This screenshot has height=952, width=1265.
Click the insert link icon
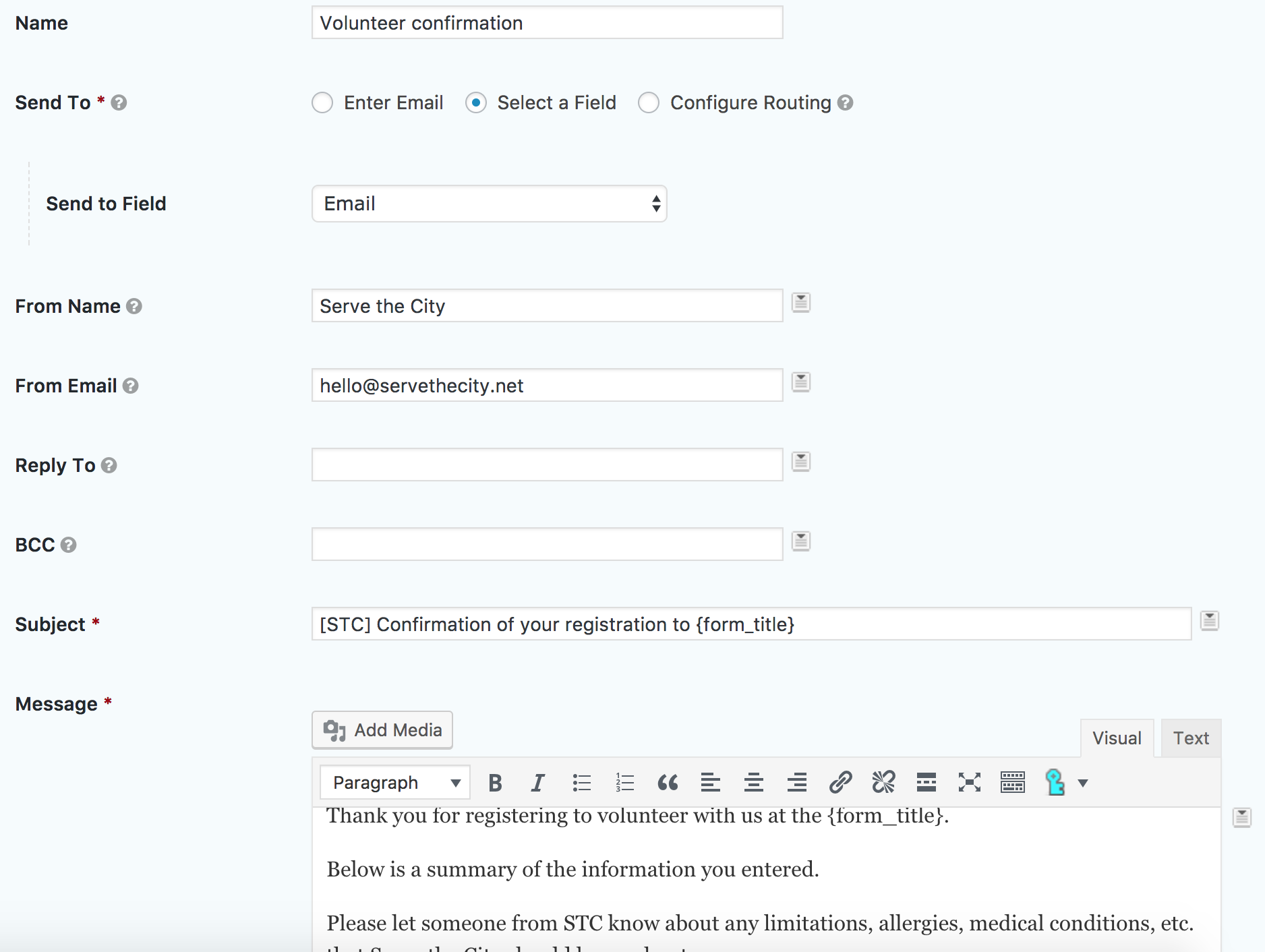tap(840, 783)
